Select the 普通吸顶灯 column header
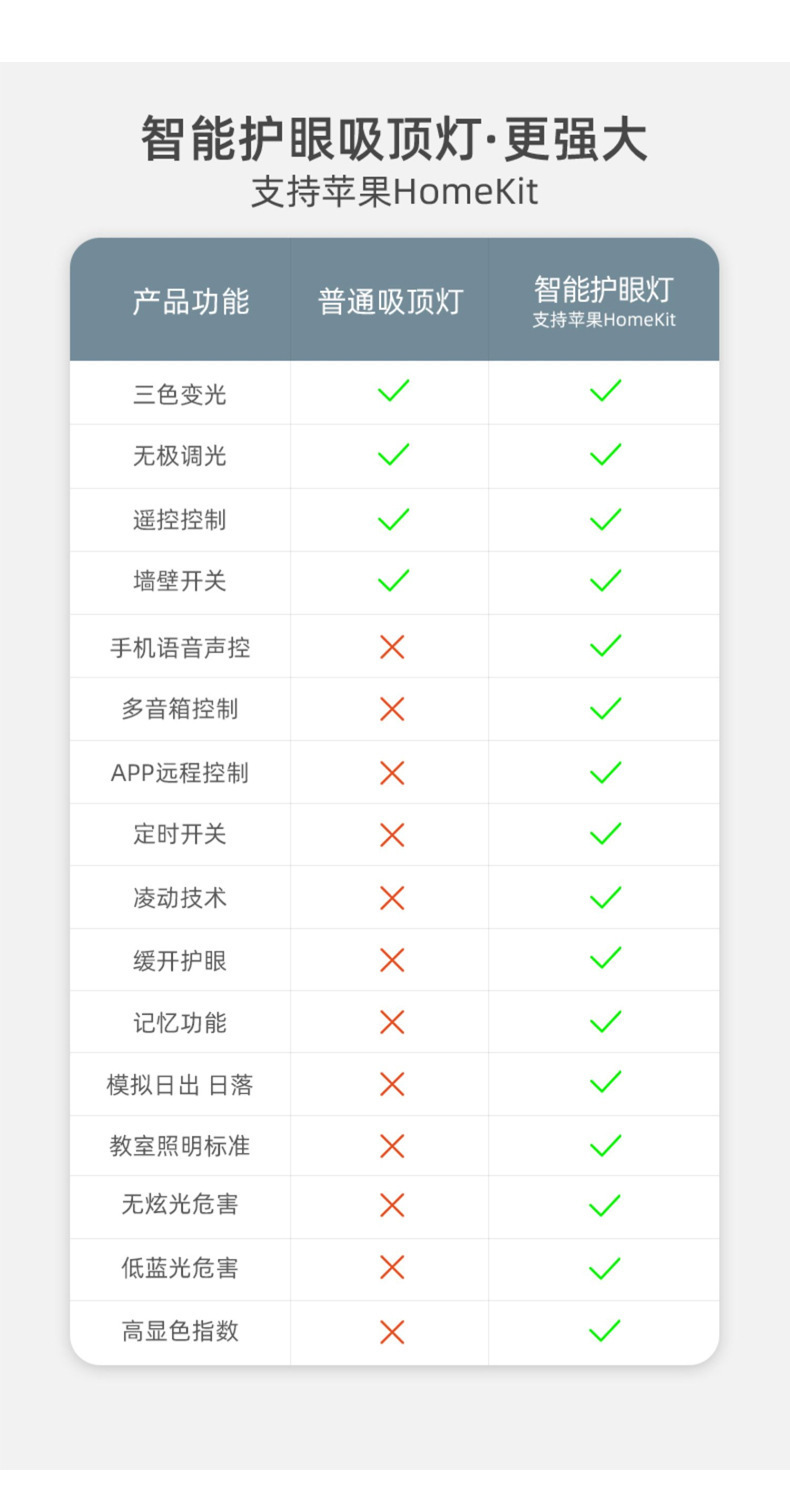The width and height of the screenshot is (790, 1494). 390,301
